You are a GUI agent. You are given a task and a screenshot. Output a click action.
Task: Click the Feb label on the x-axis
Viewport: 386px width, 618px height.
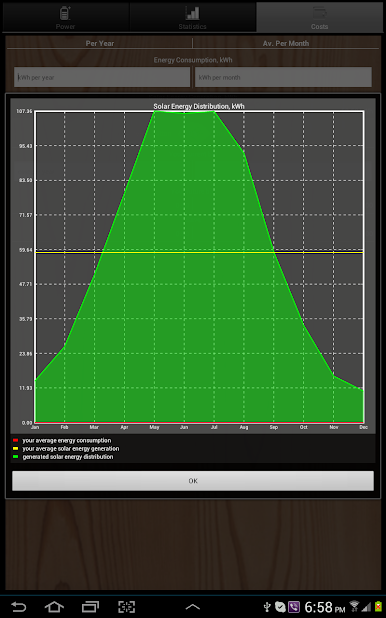pyautogui.click(x=65, y=427)
